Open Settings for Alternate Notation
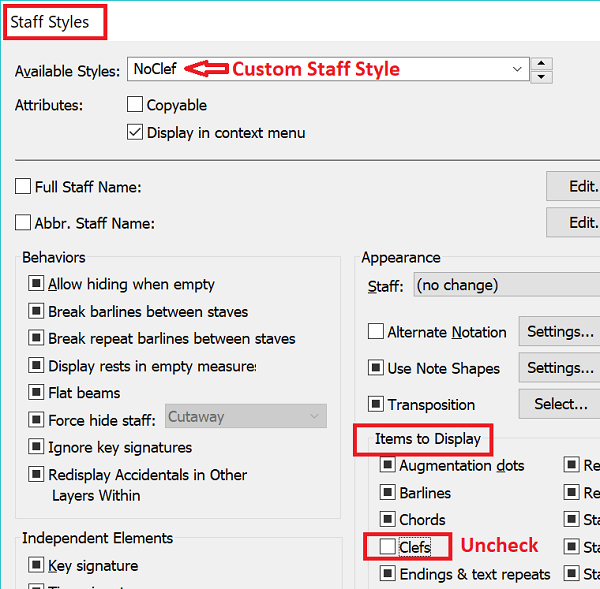 [x=561, y=332]
